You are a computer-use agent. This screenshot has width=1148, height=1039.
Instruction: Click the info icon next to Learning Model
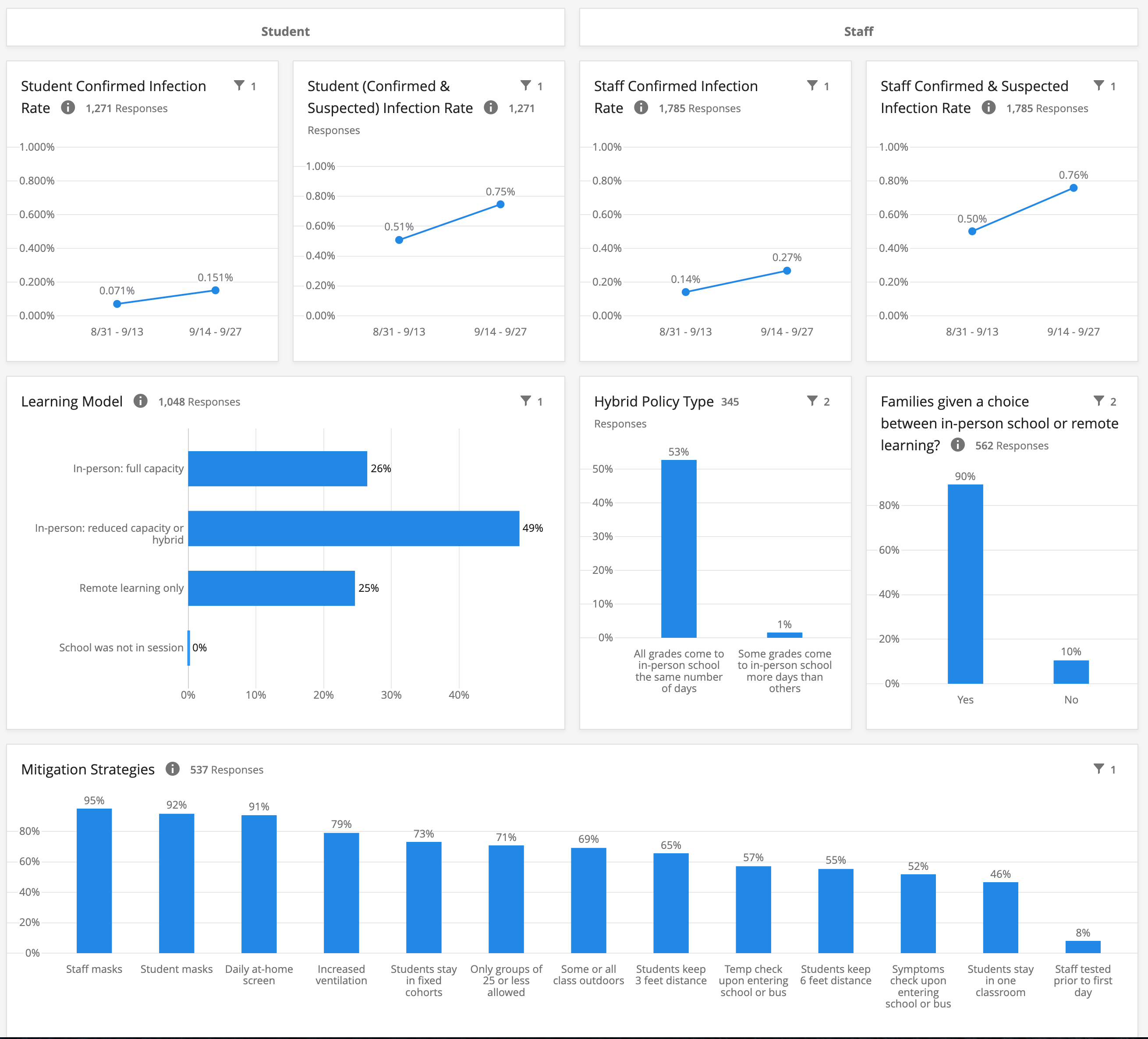(140, 401)
